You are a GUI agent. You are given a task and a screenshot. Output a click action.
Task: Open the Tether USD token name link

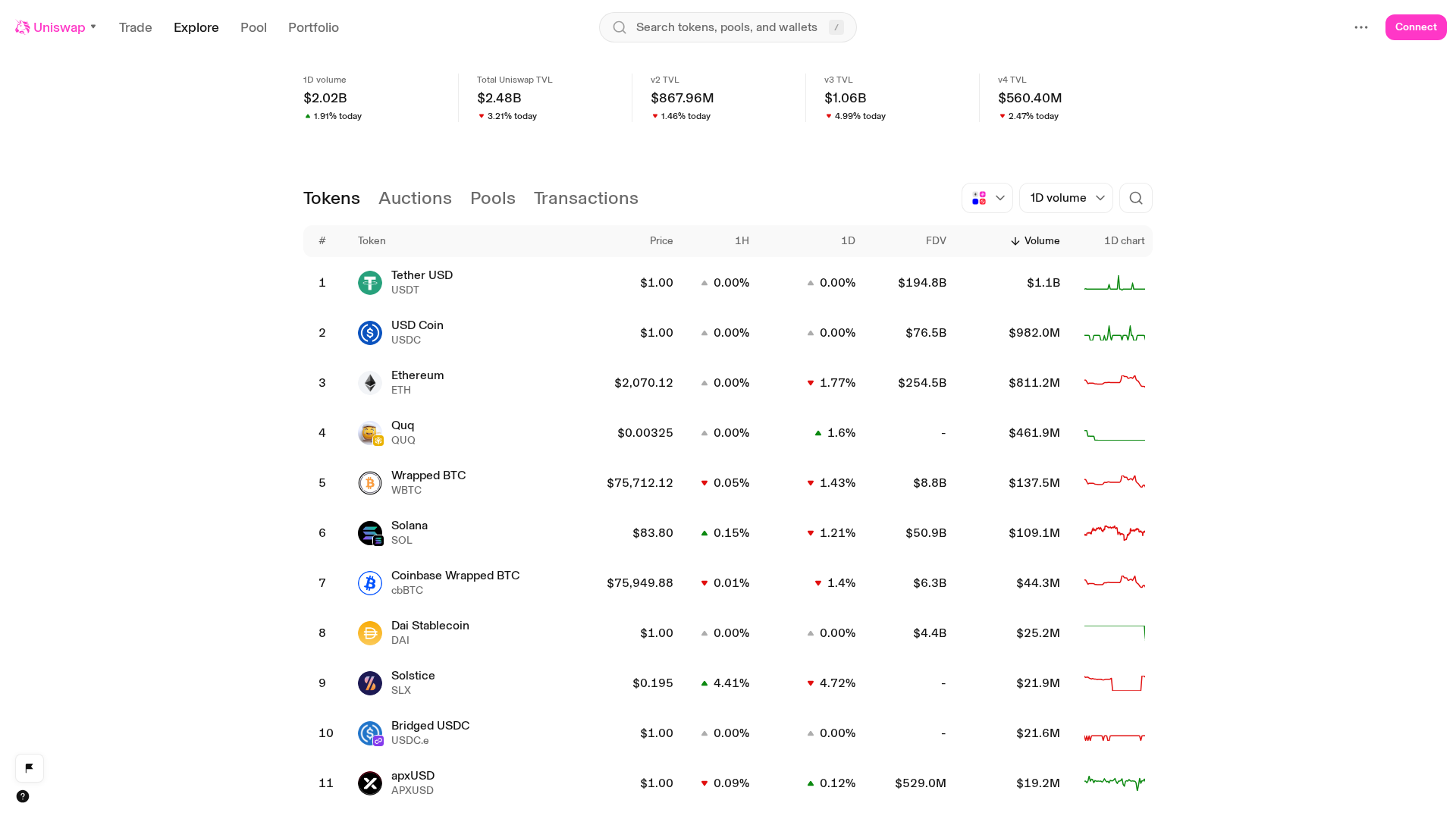point(422,275)
